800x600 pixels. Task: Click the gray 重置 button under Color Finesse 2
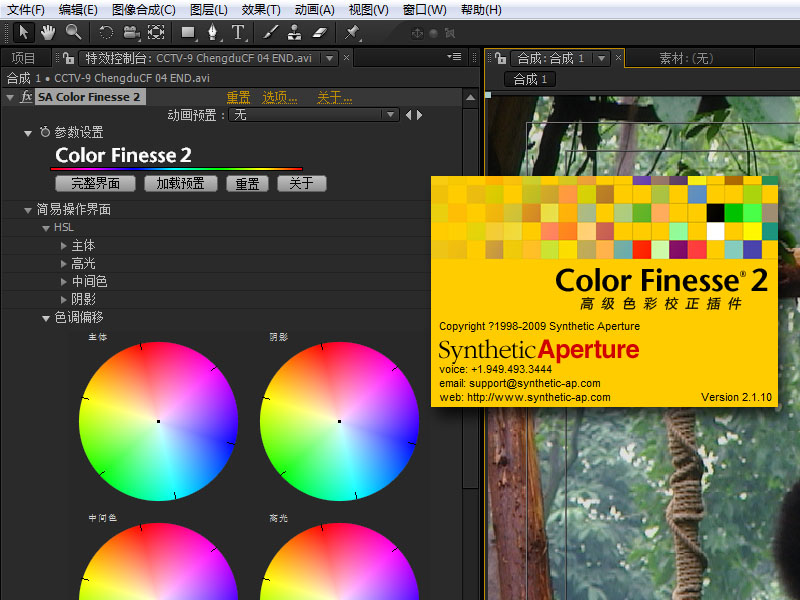pyautogui.click(x=247, y=183)
